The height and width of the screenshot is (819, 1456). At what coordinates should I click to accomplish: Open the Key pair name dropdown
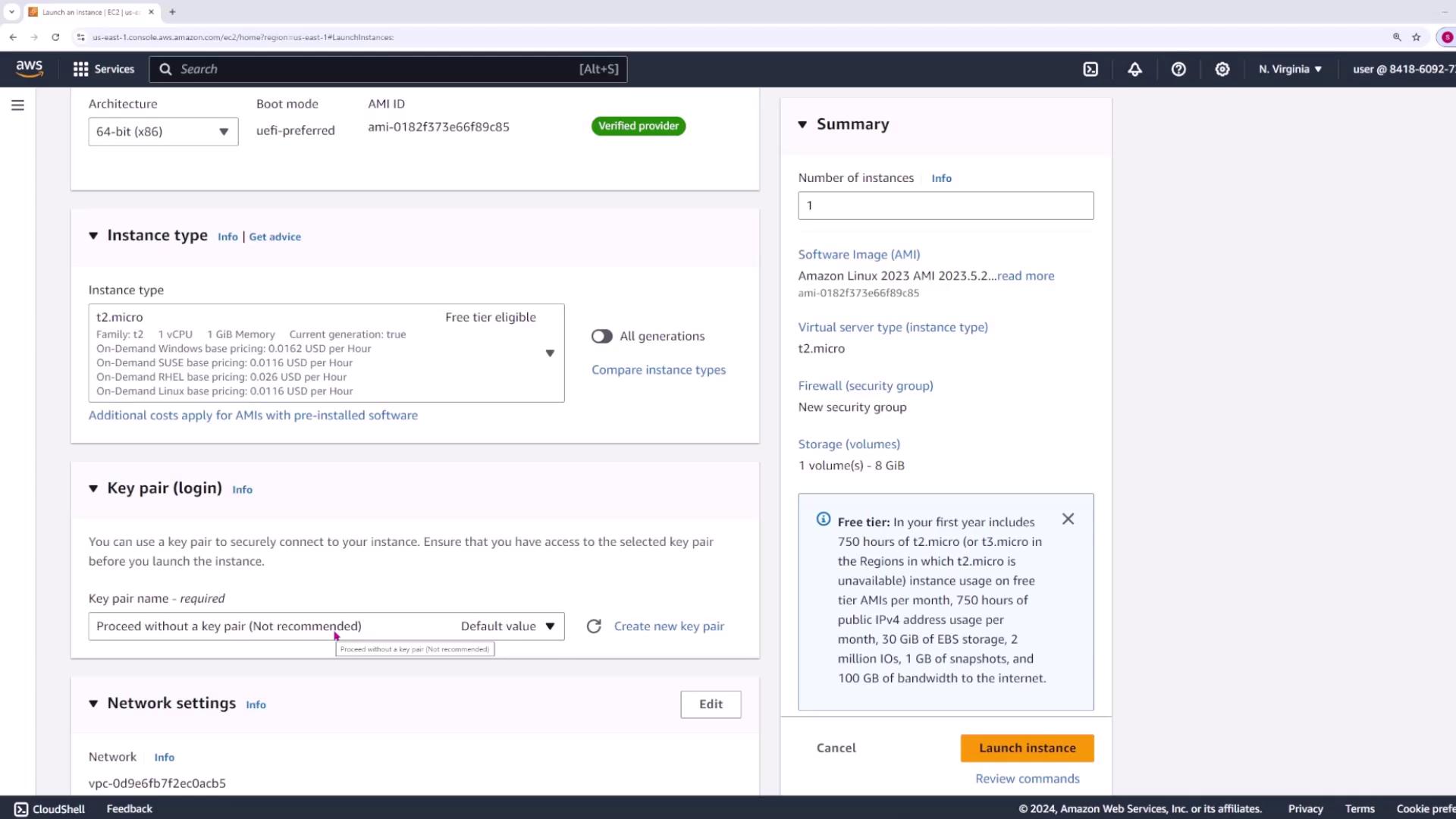(x=326, y=626)
